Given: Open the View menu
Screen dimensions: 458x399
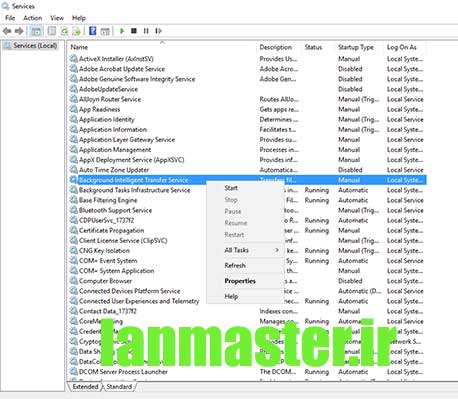Looking at the screenshot, I should (57, 18).
